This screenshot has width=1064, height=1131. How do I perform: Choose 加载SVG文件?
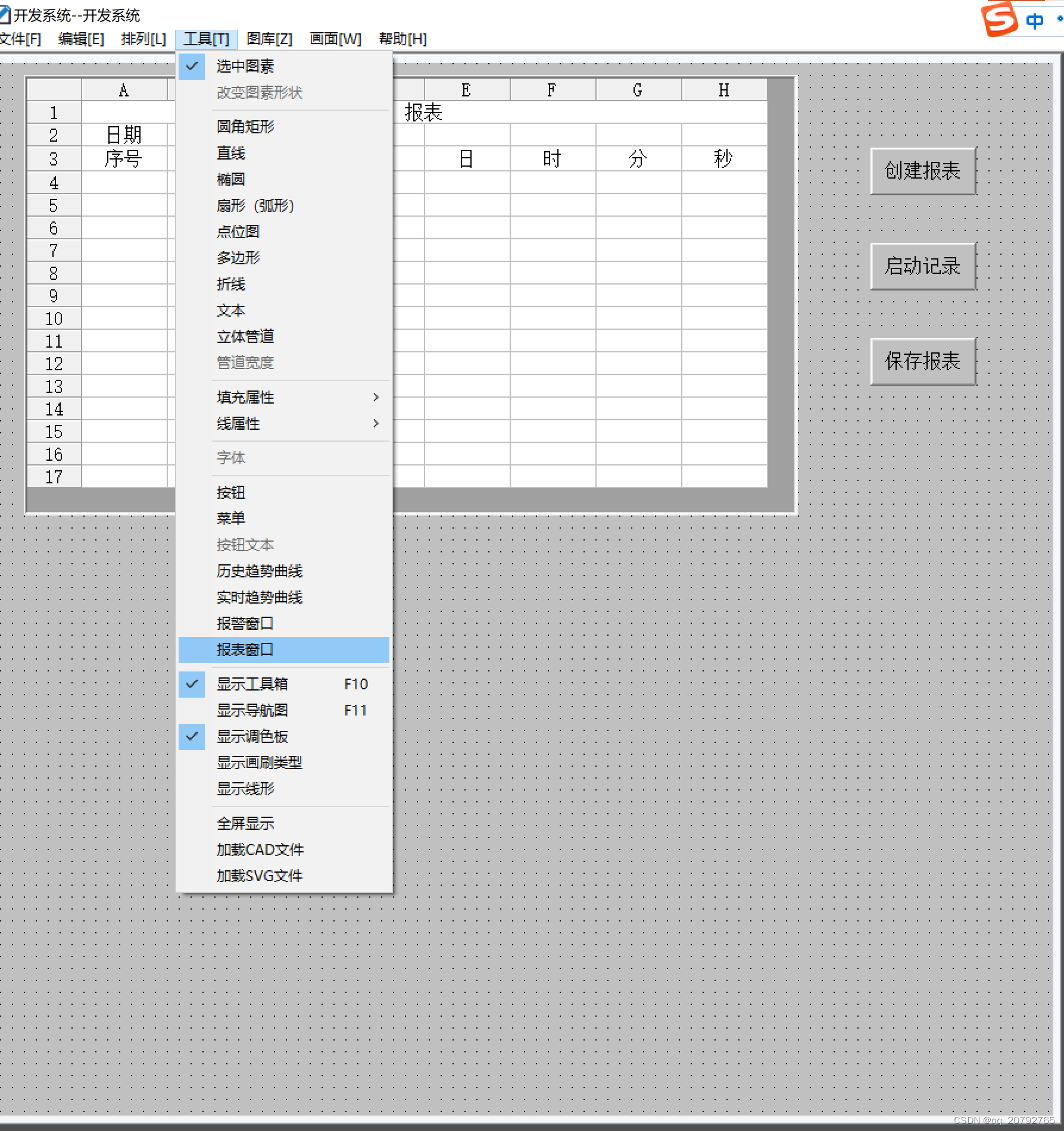284,876
